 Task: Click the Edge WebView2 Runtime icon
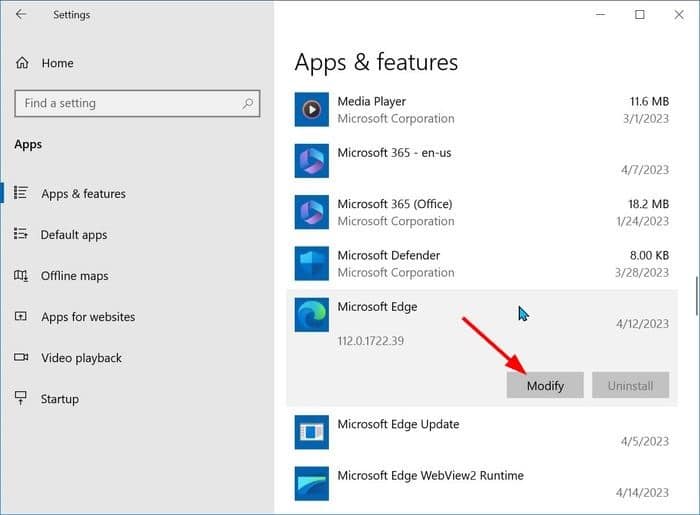tap(312, 484)
